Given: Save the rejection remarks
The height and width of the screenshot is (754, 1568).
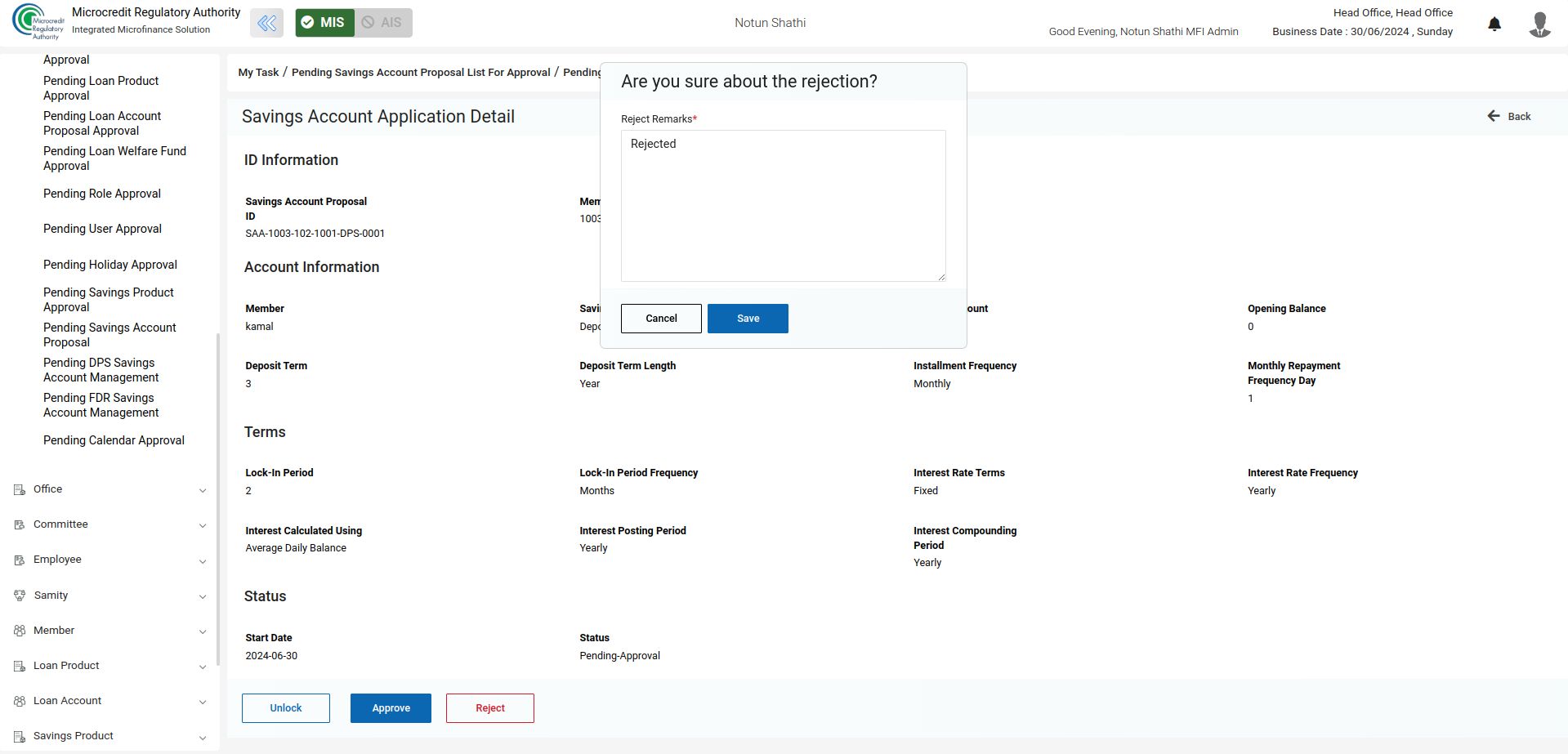Looking at the screenshot, I should [748, 319].
